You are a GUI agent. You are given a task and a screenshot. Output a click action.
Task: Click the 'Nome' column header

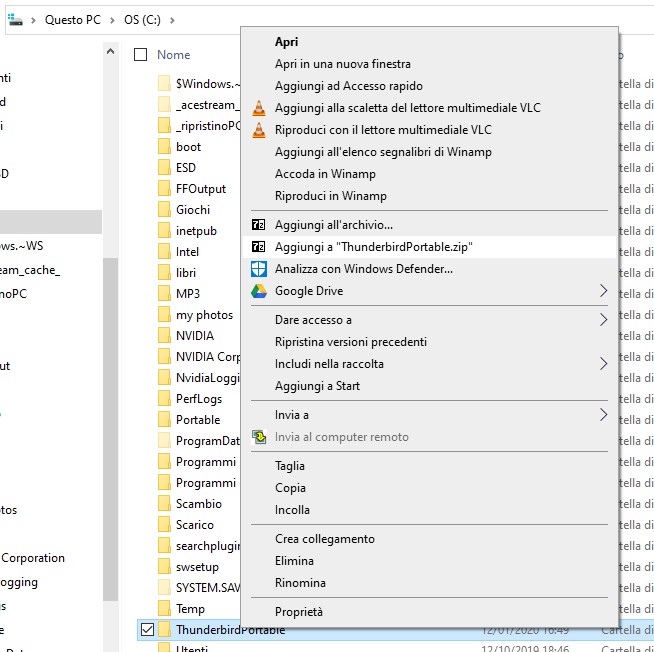point(174,55)
